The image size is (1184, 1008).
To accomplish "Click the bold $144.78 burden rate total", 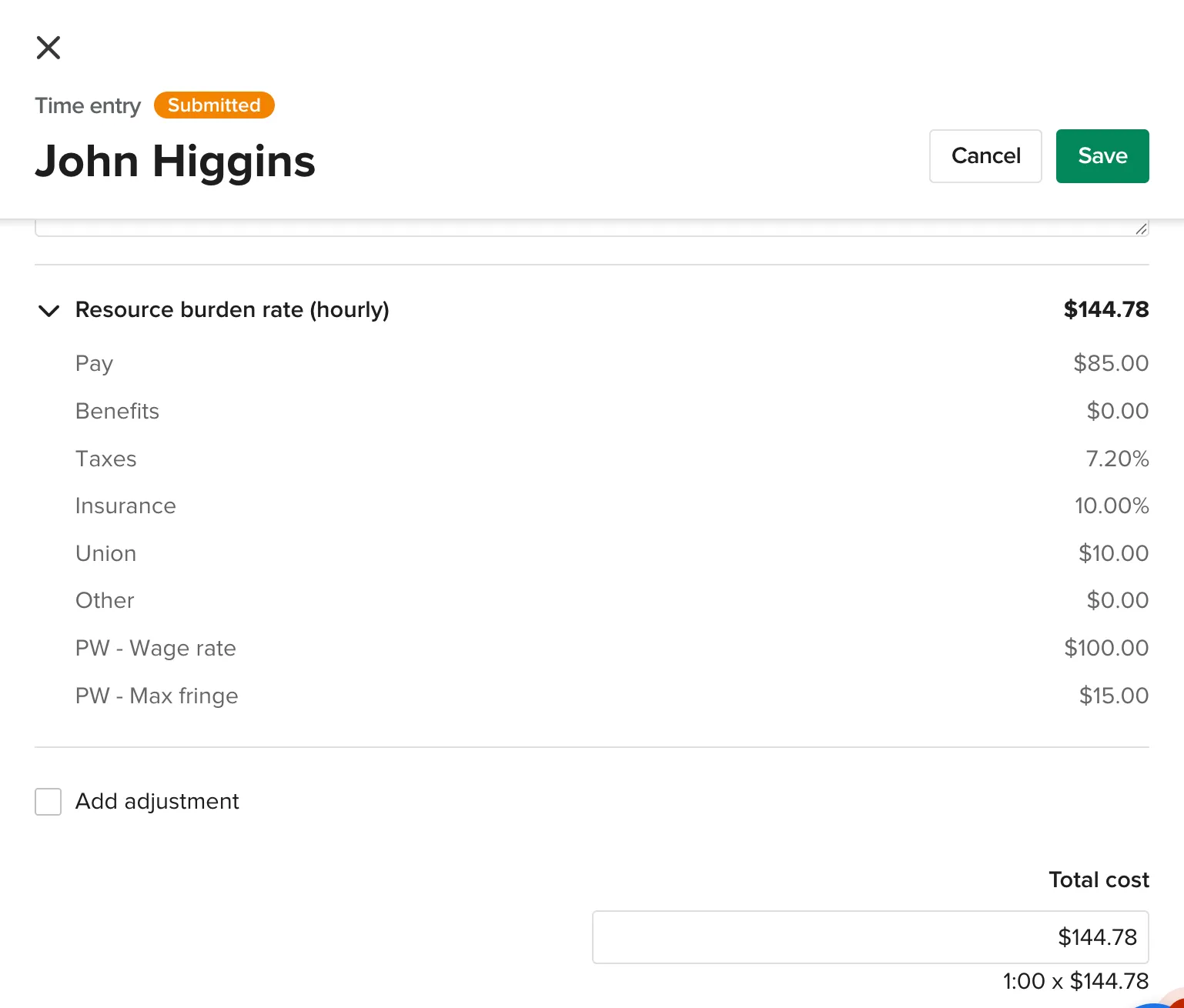I will (1105, 309).
